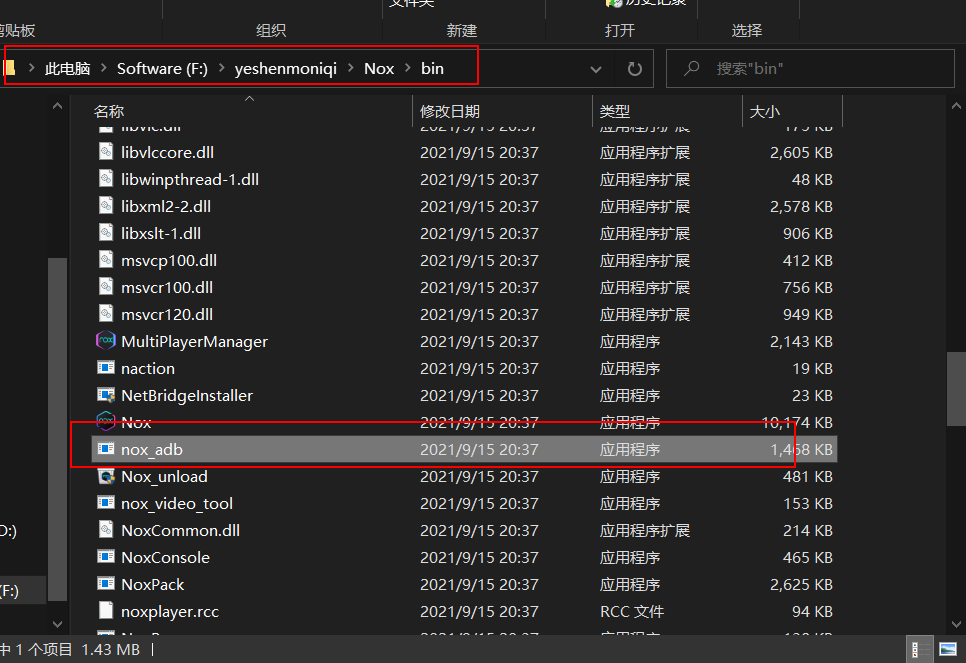Select the noxplayer.rcc file name
966x663 pixels.
(170, 612)
